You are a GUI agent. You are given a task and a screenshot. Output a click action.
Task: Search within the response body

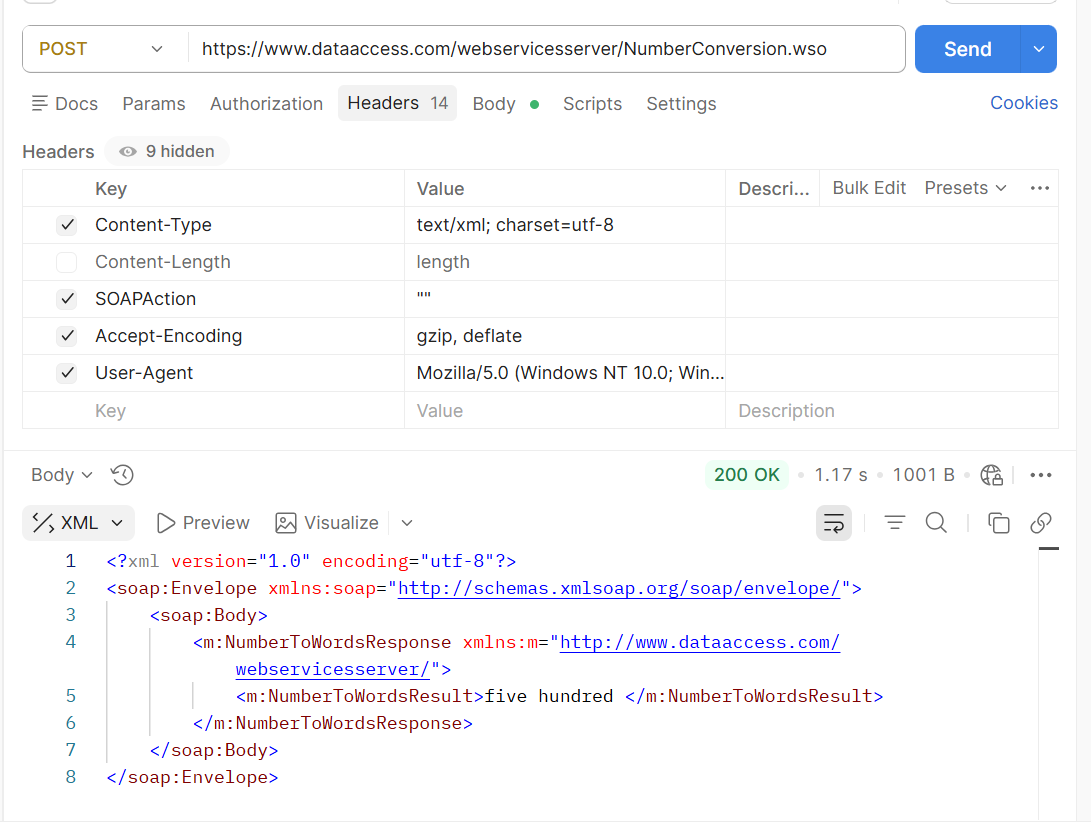(x=937, y=522)
